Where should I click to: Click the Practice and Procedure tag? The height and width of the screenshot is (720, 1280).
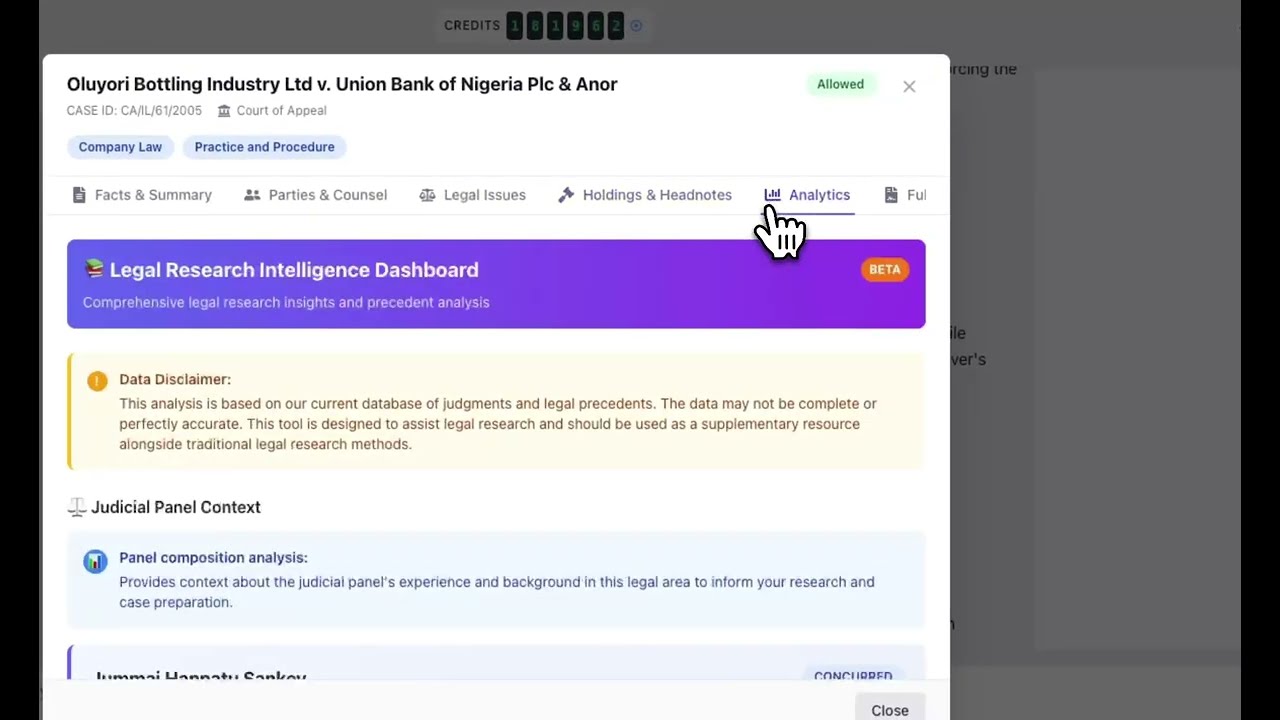pos(265,147)
